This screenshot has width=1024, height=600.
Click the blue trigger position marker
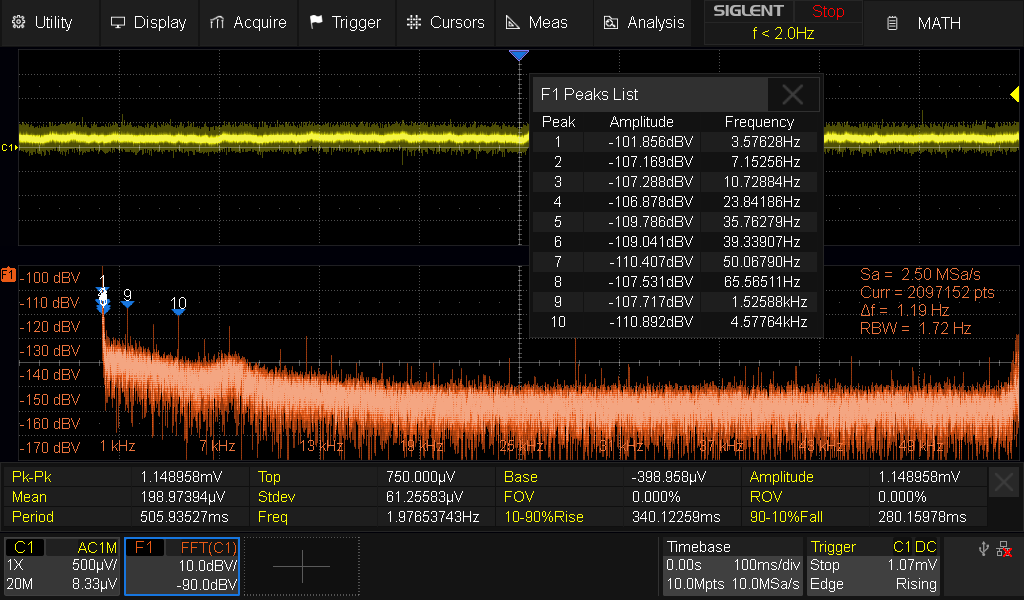coord(518,56)
